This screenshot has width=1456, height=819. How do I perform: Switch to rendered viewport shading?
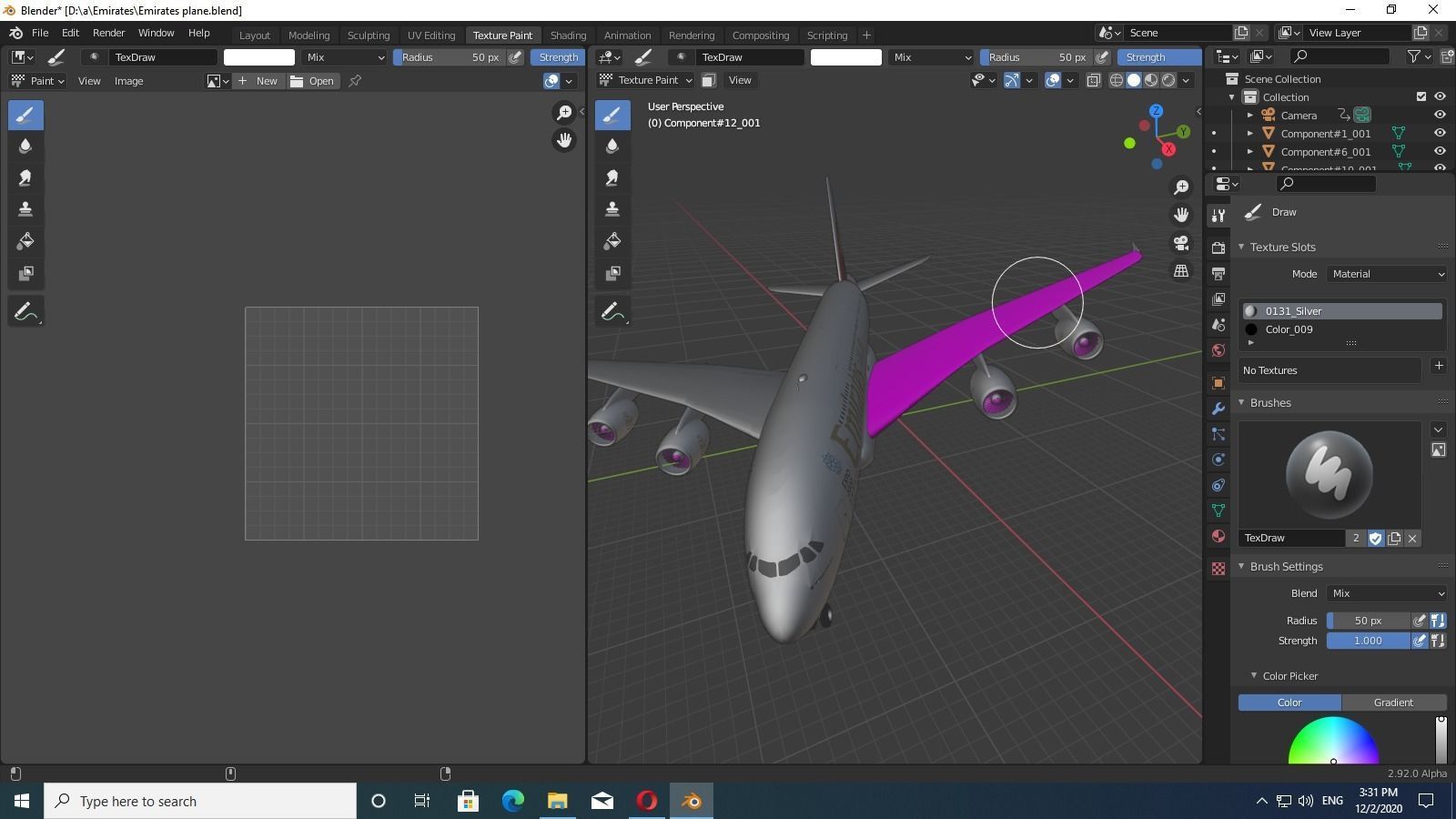(x=1168, y=80)
